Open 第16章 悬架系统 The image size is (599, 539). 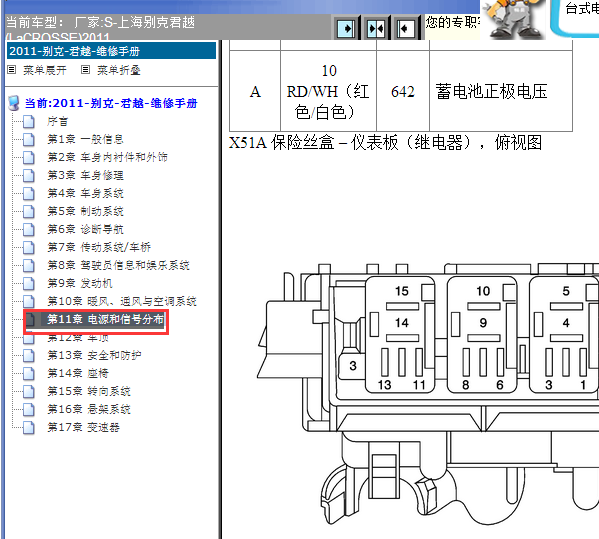(x=89, y=409)
